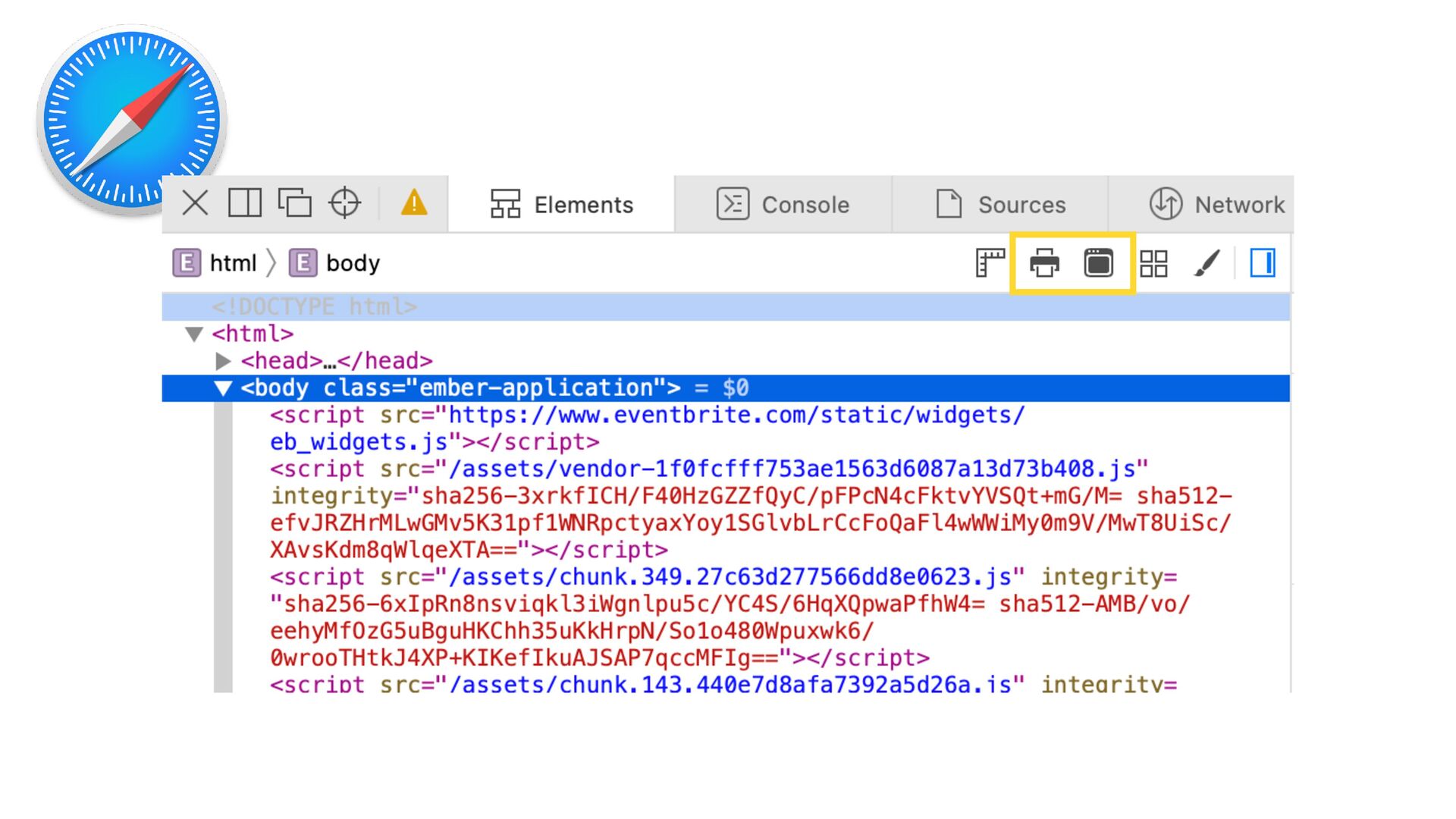
Task: Toggle forced appearance window icon
Action: [1099, 263]
